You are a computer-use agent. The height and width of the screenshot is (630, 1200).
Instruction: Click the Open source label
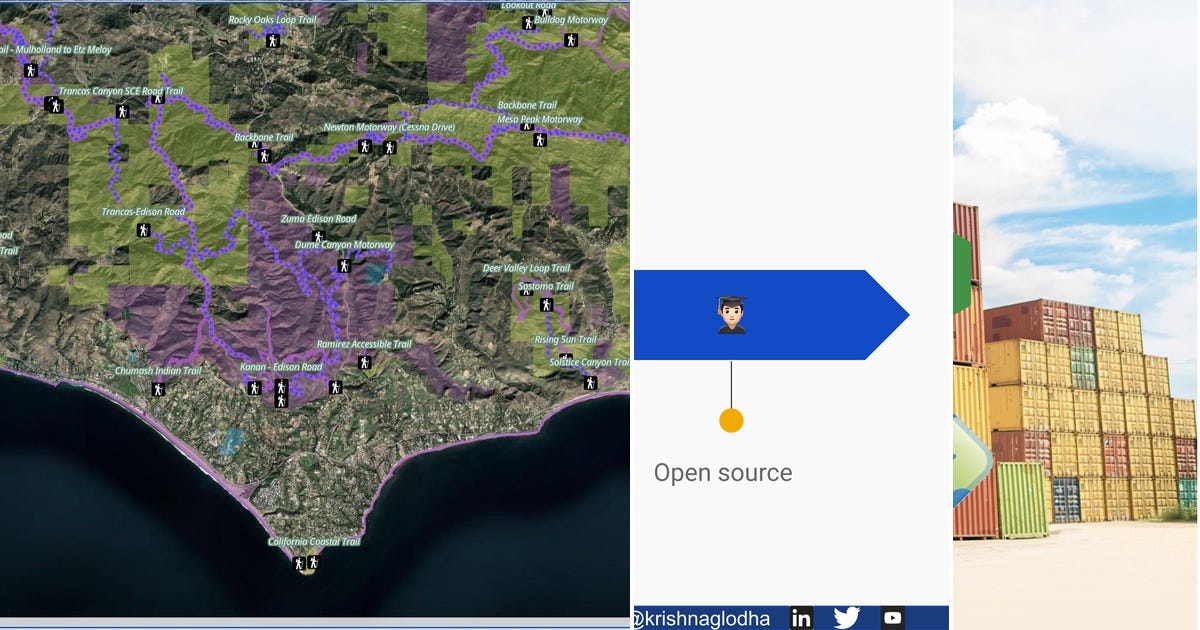click(x=722, y=472)
